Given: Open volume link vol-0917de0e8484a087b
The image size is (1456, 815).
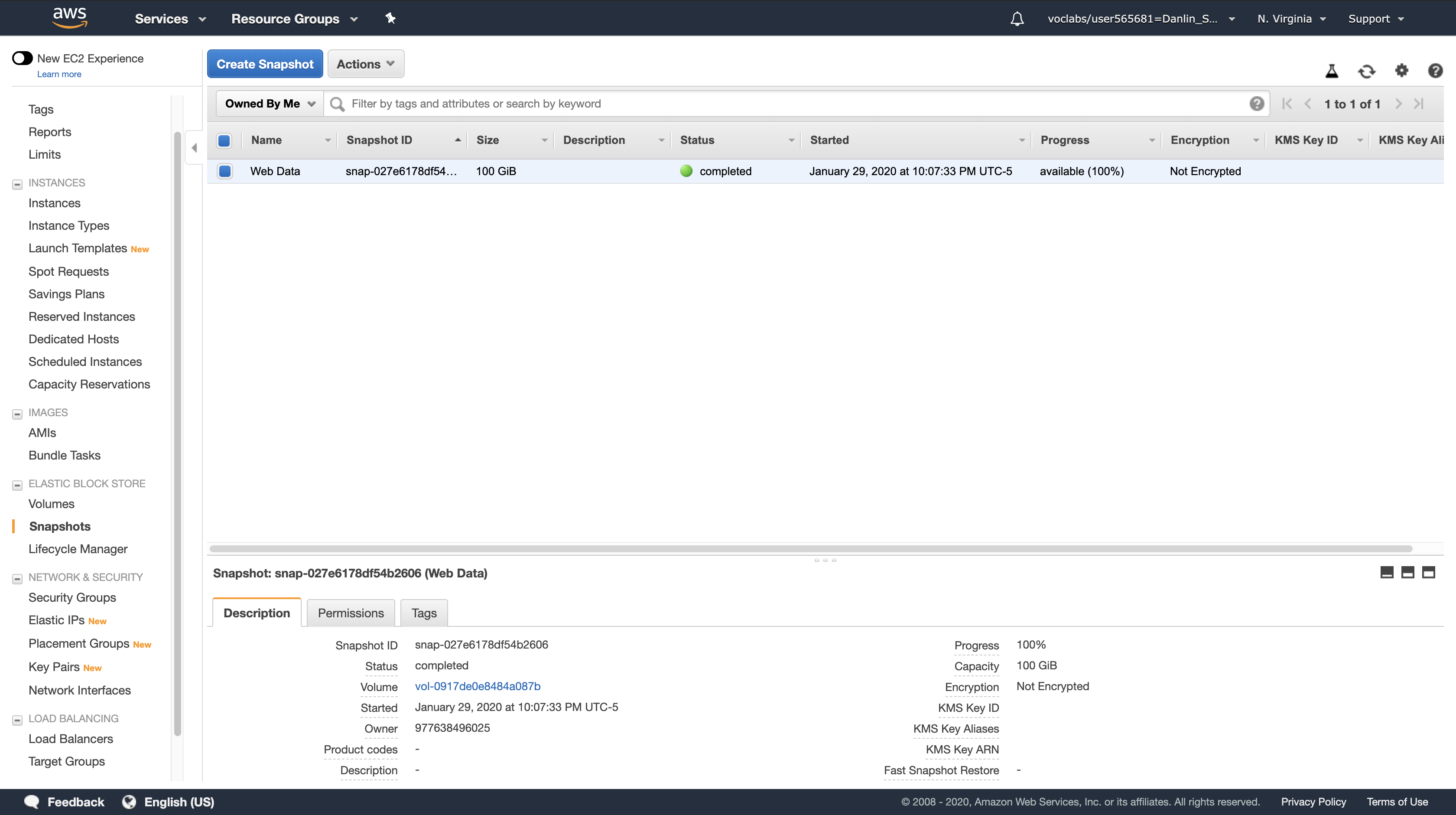Looking at the screenshot, I should pos(478,686).
